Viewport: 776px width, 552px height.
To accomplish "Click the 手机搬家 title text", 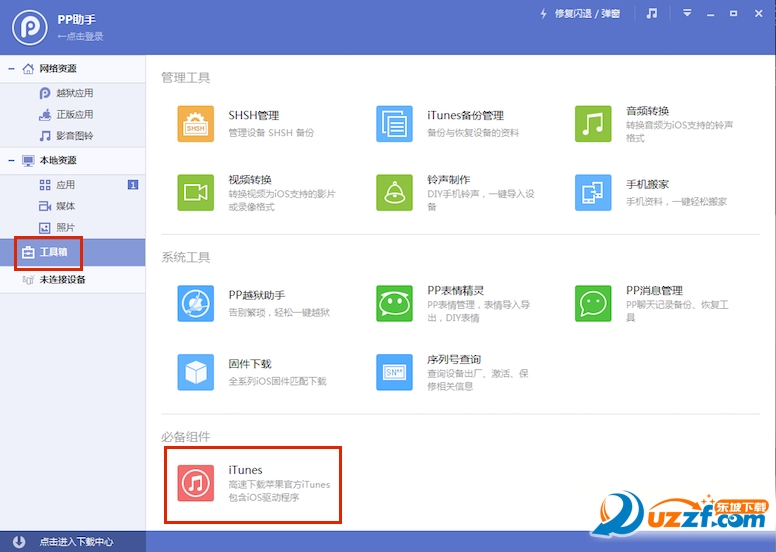I will click(647, 184).
